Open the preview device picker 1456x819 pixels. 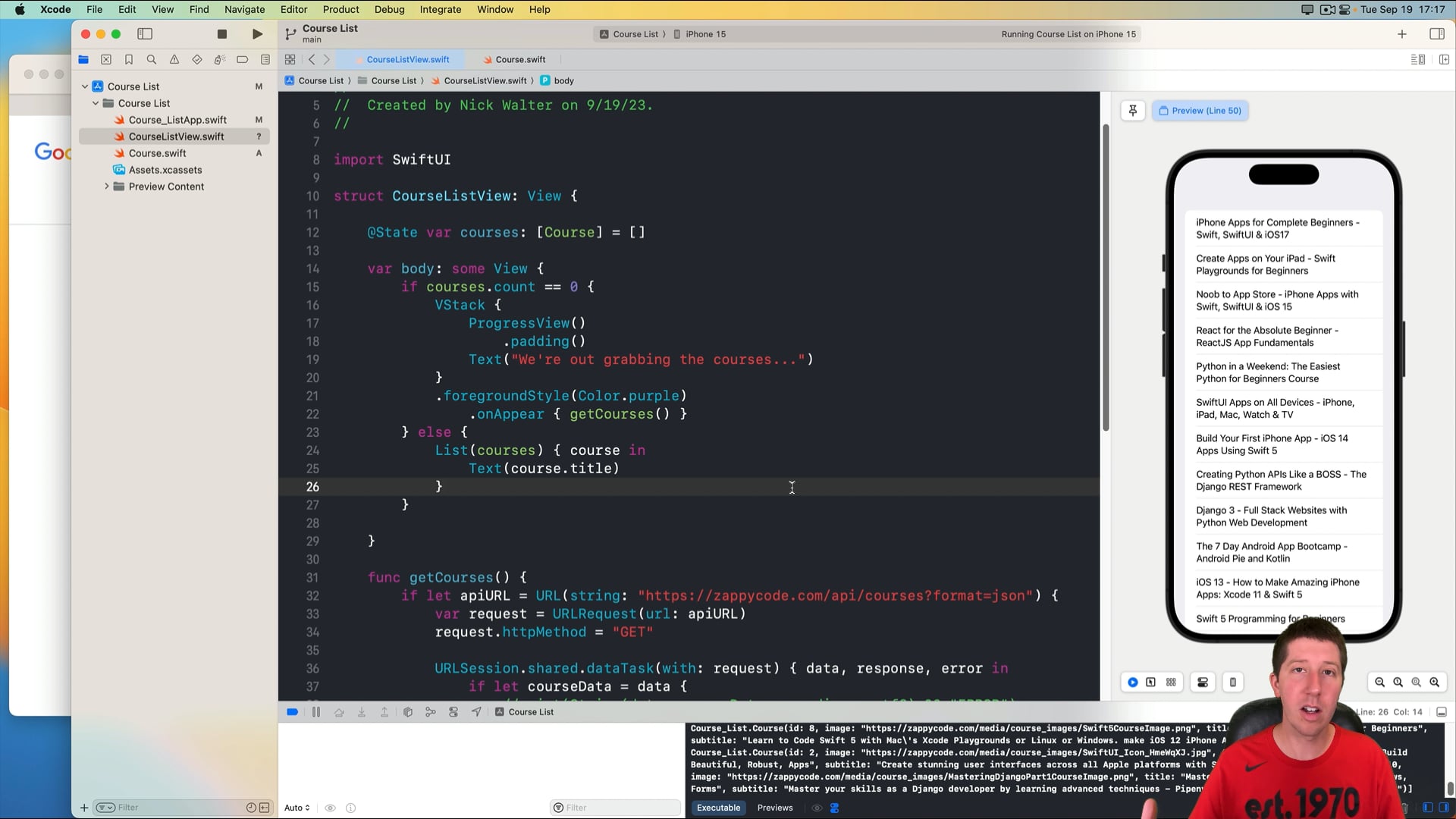click(1233, 682)
